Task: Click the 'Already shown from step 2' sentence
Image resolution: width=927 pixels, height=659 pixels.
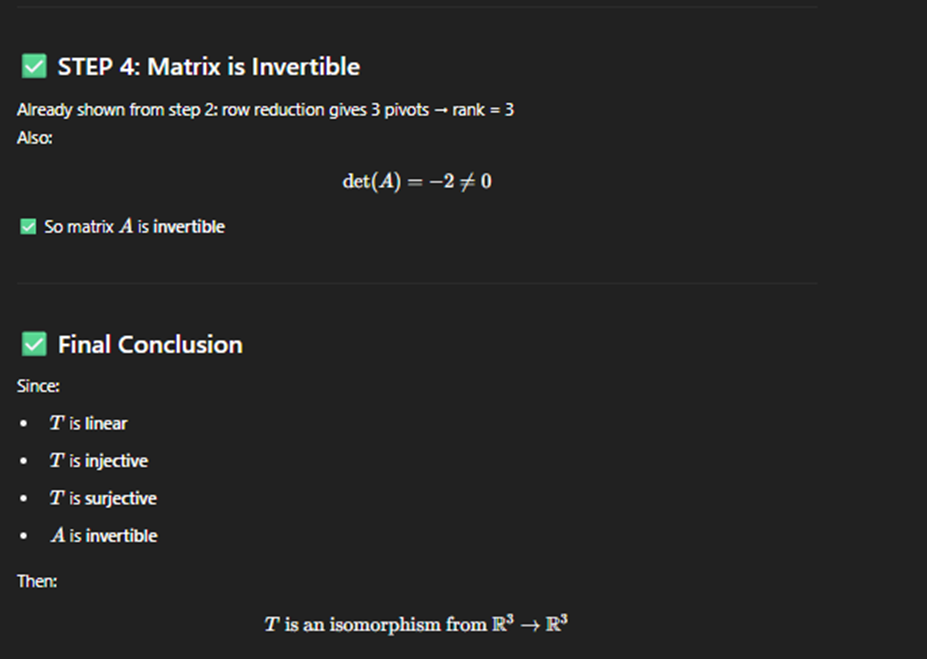Action: point(265,110)
